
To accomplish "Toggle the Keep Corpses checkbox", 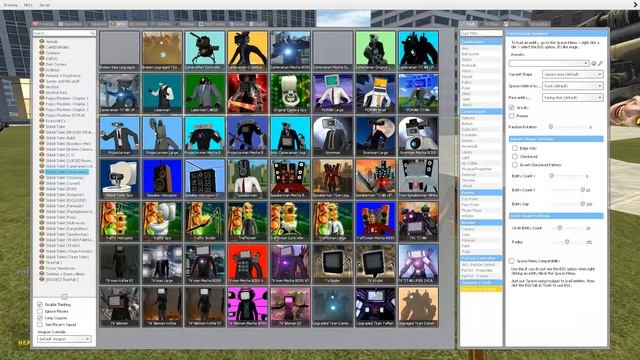I will pyautogui.click(x=40, y=318).
